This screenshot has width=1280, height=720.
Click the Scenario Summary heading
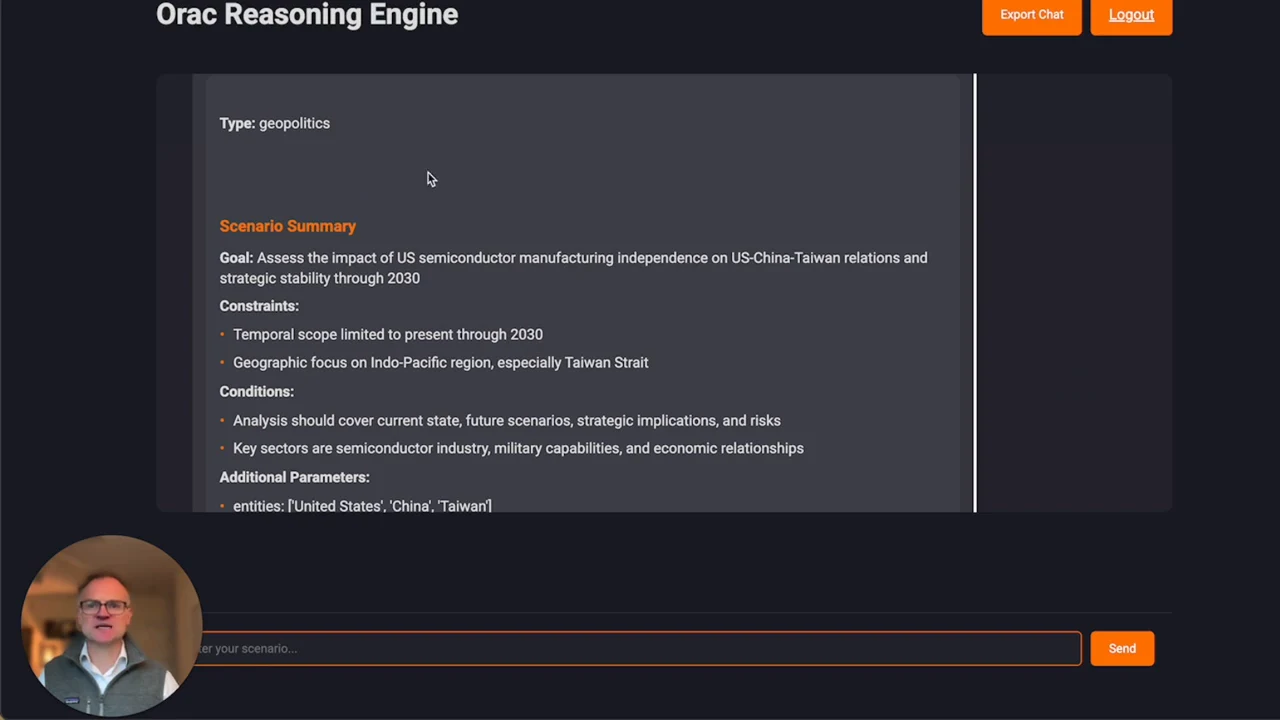(x=288, y=226)
